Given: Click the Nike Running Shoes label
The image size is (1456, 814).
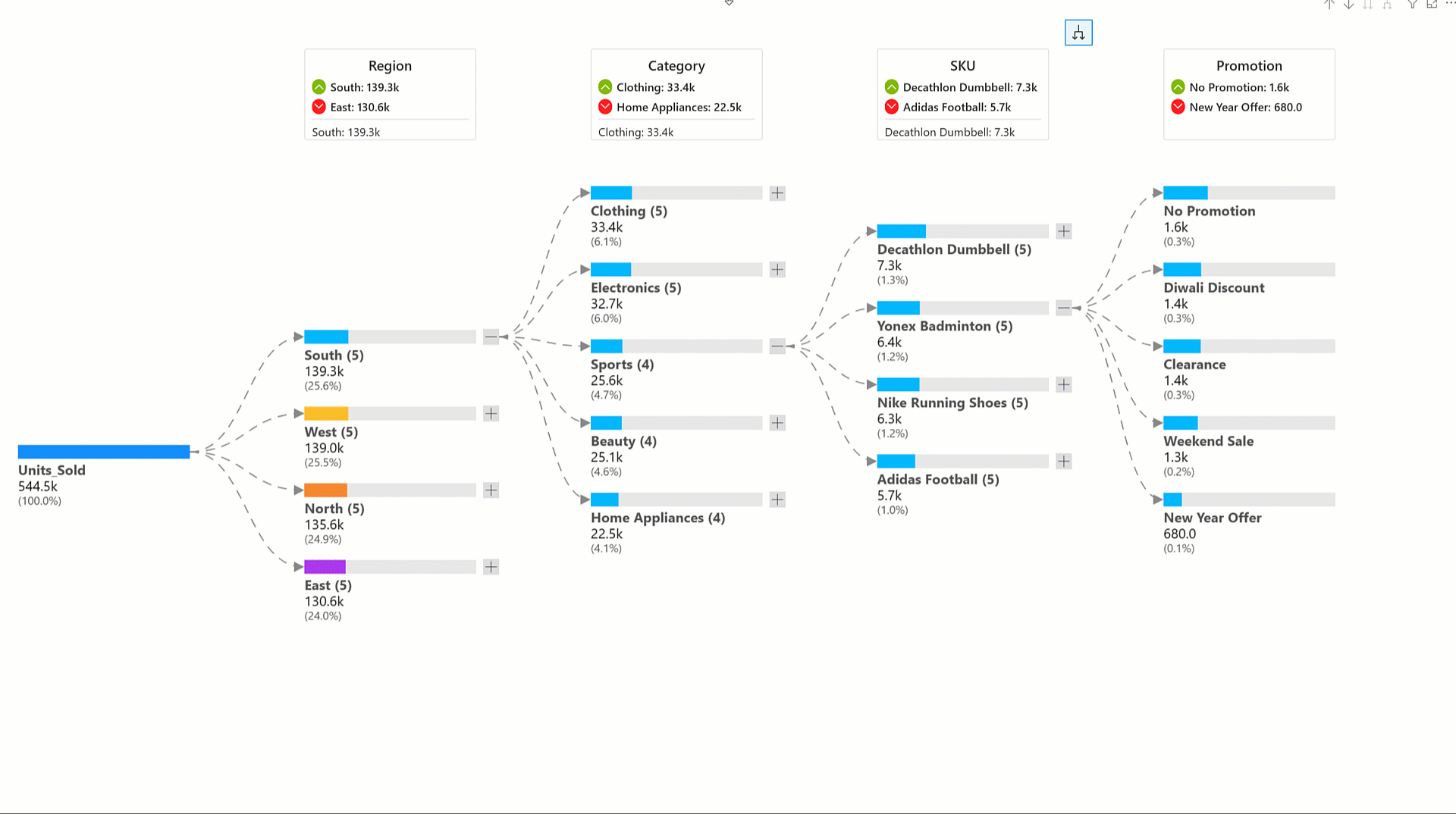Looking at the screenshot, I should tap(952, 403).
